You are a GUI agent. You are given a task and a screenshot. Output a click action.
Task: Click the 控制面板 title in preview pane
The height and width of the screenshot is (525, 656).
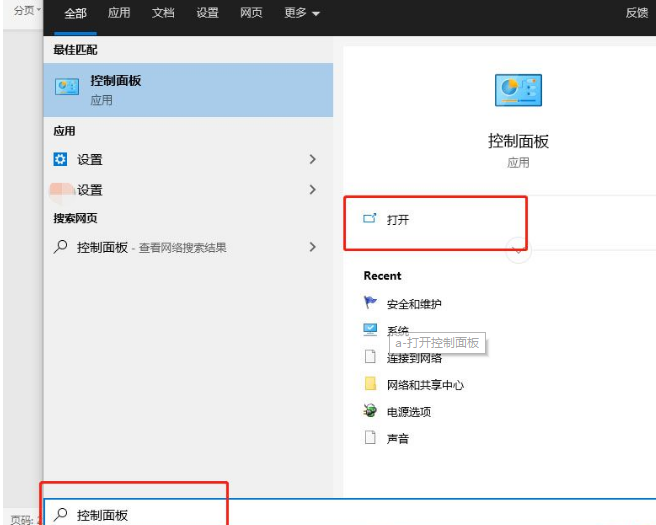518,141
